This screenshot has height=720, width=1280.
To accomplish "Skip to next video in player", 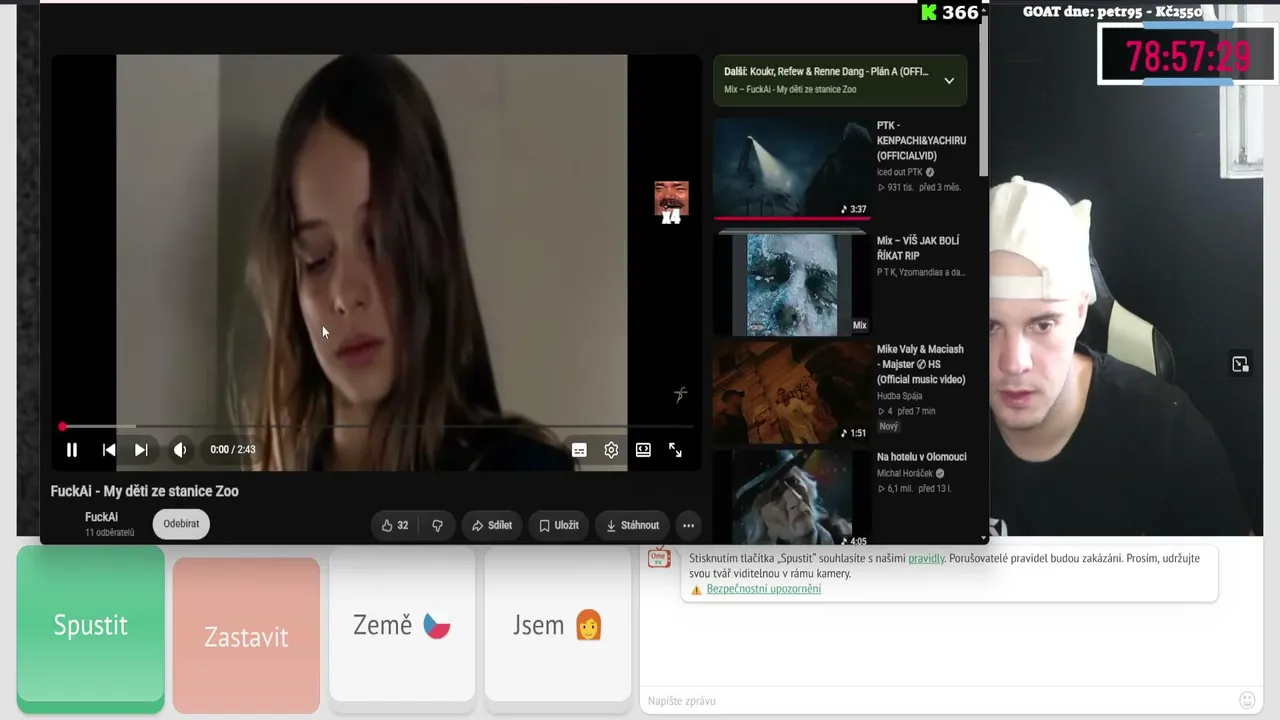I will point(141,450).
